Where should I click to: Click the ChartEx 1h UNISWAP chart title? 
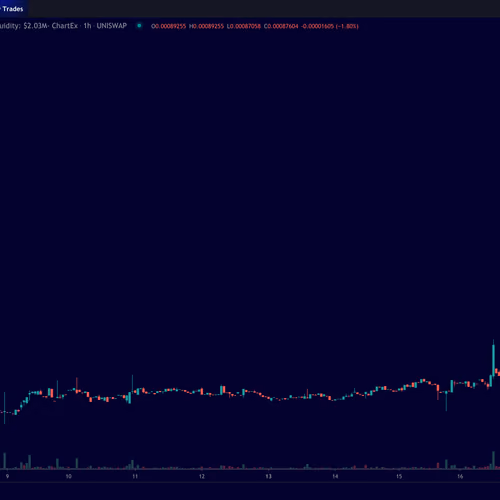pyautogui.click(x=89, y=26)
